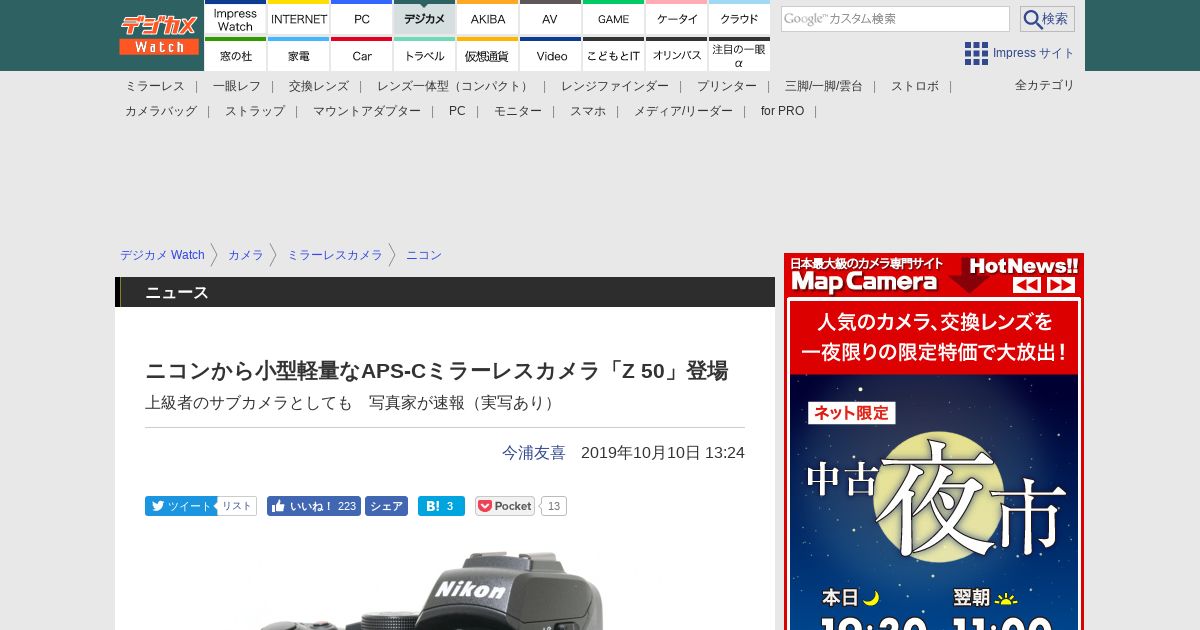Screen dimensions: 1200x630
Task: Open the AV tab
Action: [550, 18]
